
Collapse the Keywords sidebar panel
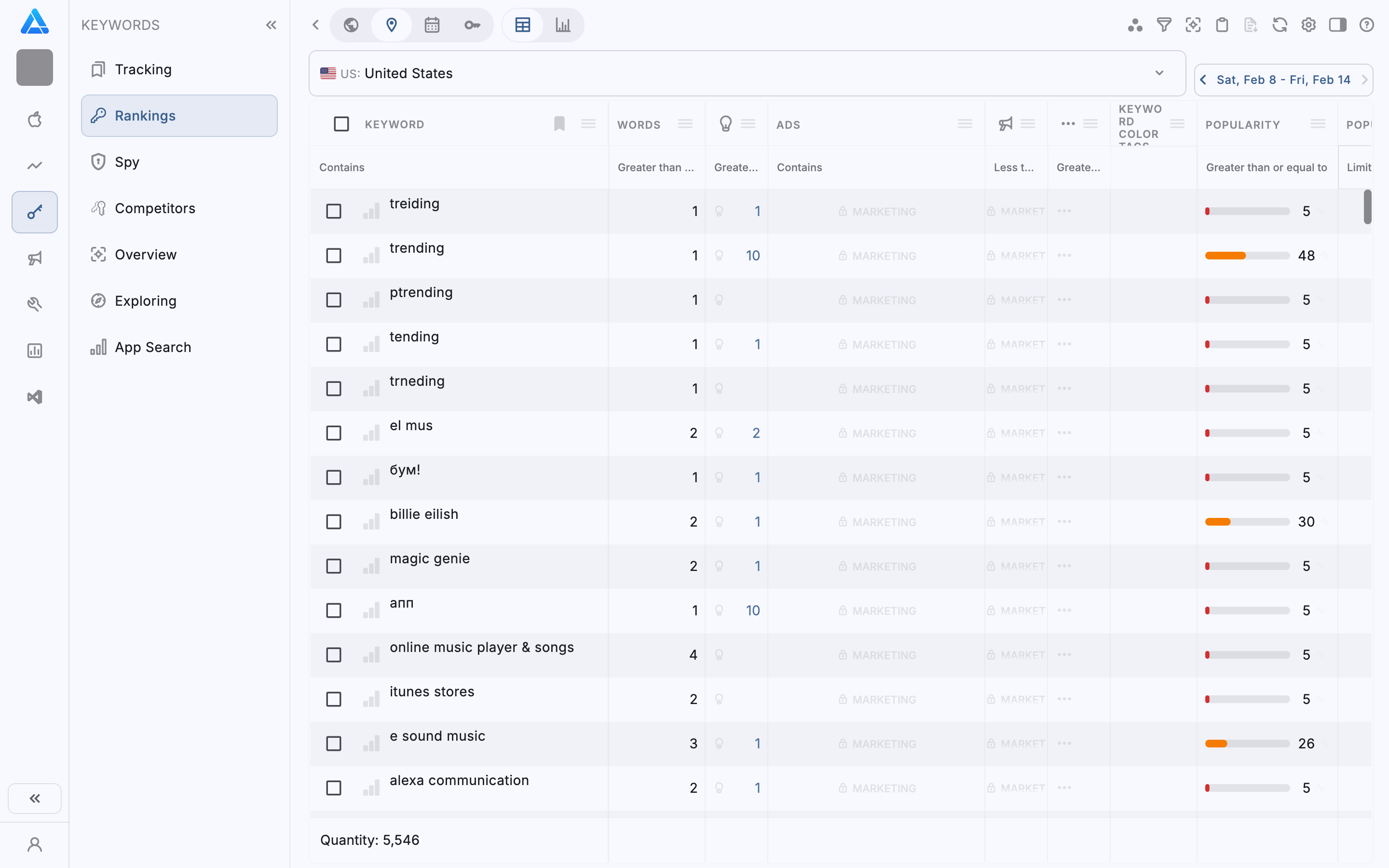(x=271, y=25)
